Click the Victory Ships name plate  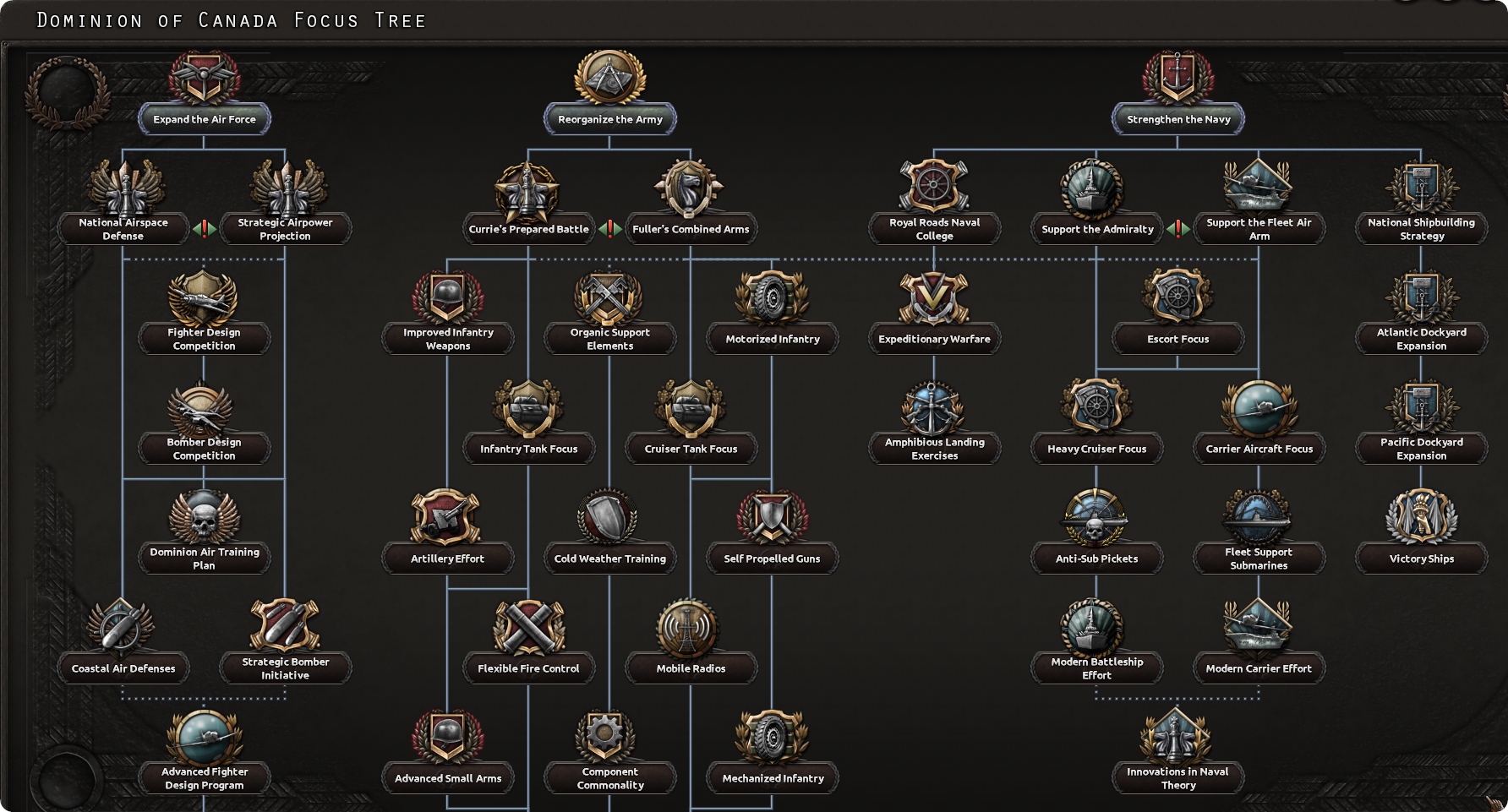[x=1421, y=559]
